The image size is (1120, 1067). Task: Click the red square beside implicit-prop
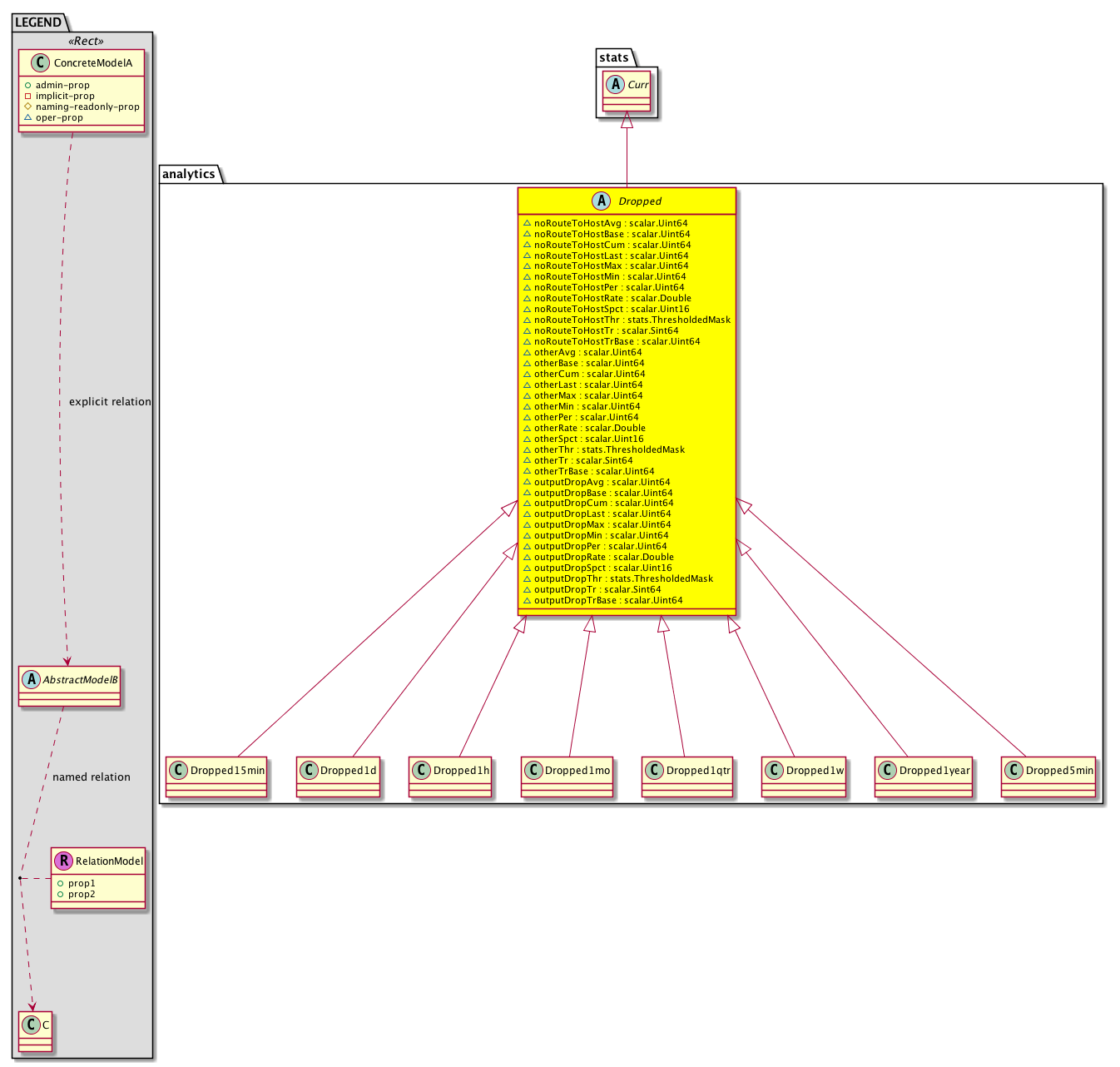coord(27,96)
